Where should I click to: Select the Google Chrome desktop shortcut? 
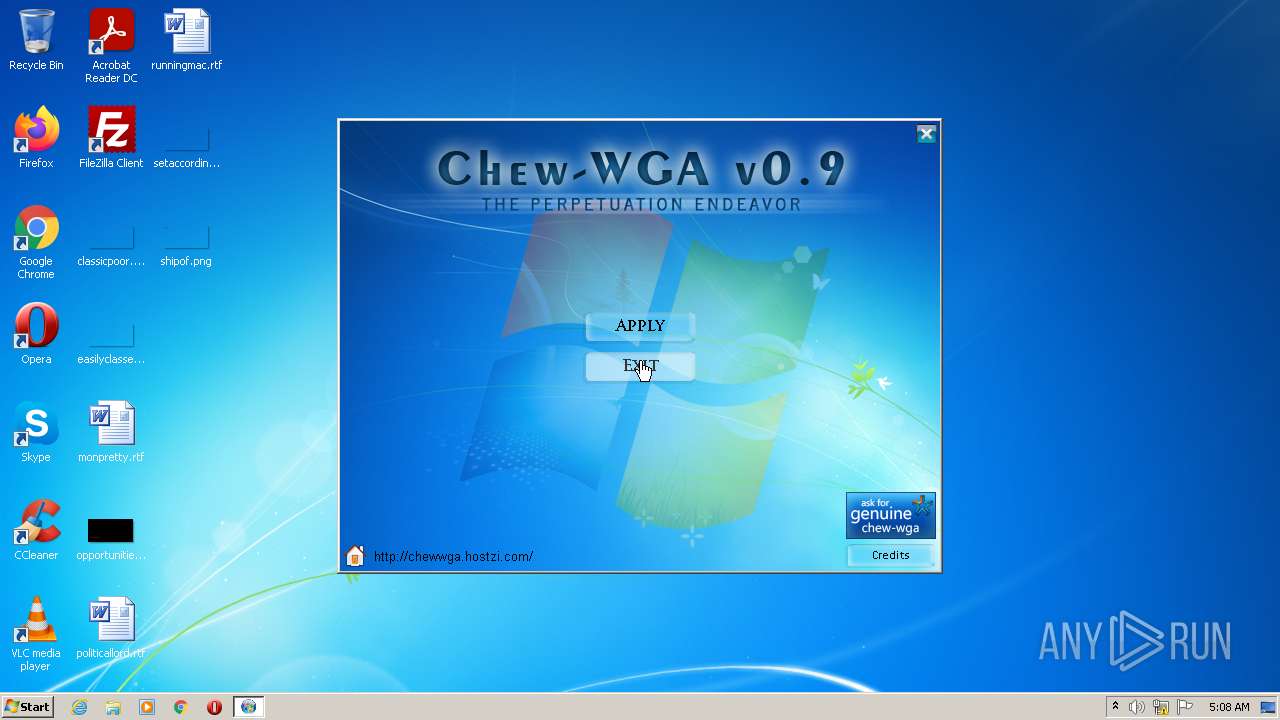[x=36, y=242]
